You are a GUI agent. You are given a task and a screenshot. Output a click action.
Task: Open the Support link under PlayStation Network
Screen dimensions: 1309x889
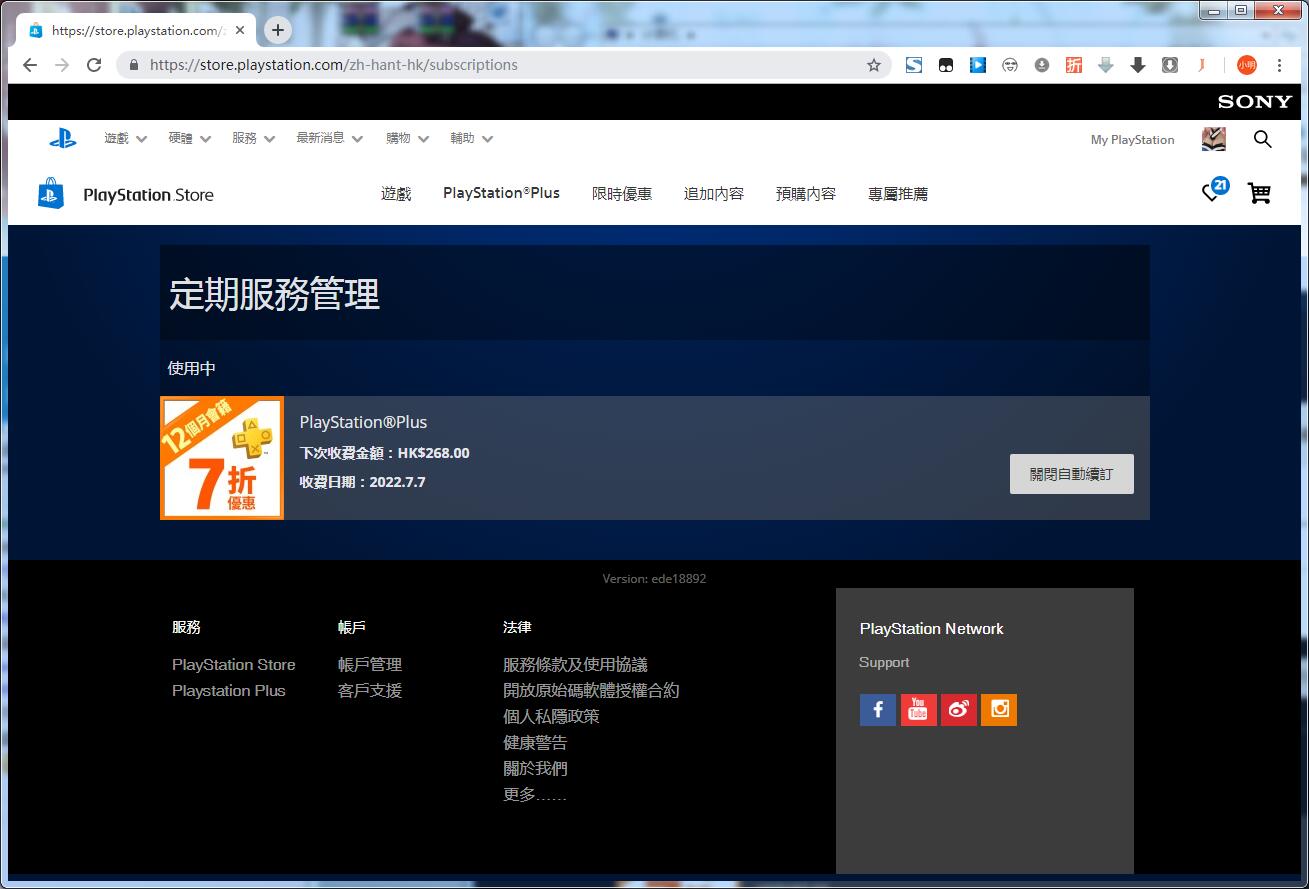884,663
